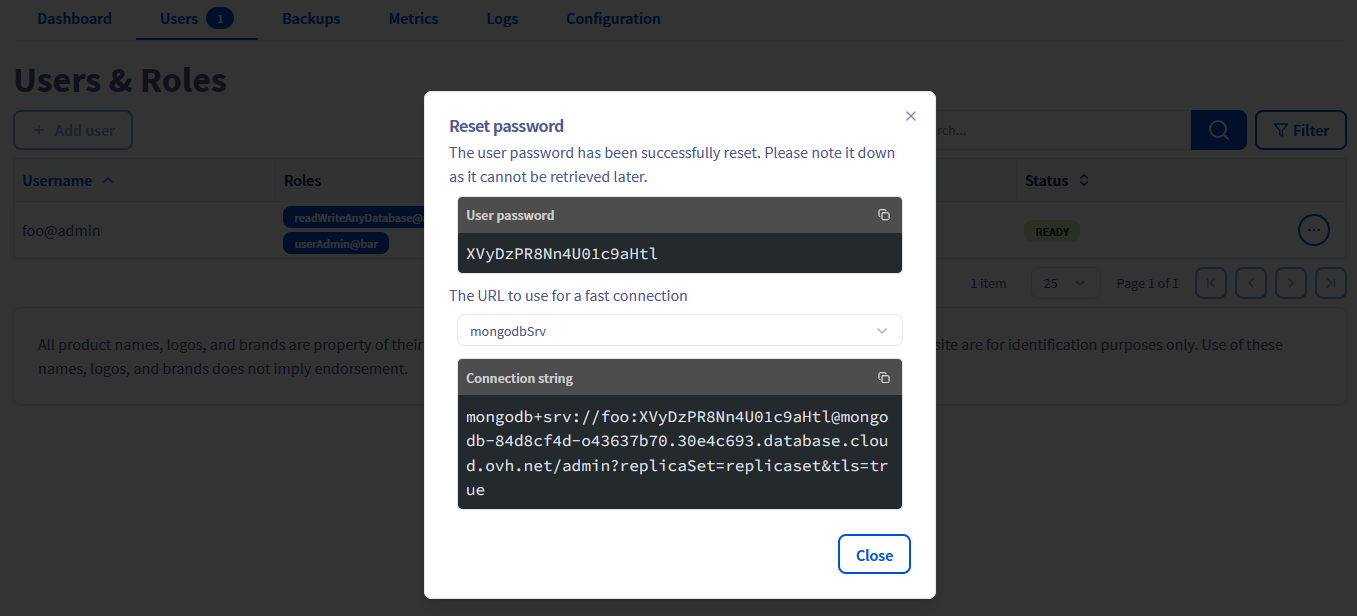Click the Add user button
This screenshot has height=616, width=1357.
tap(73, 130)
